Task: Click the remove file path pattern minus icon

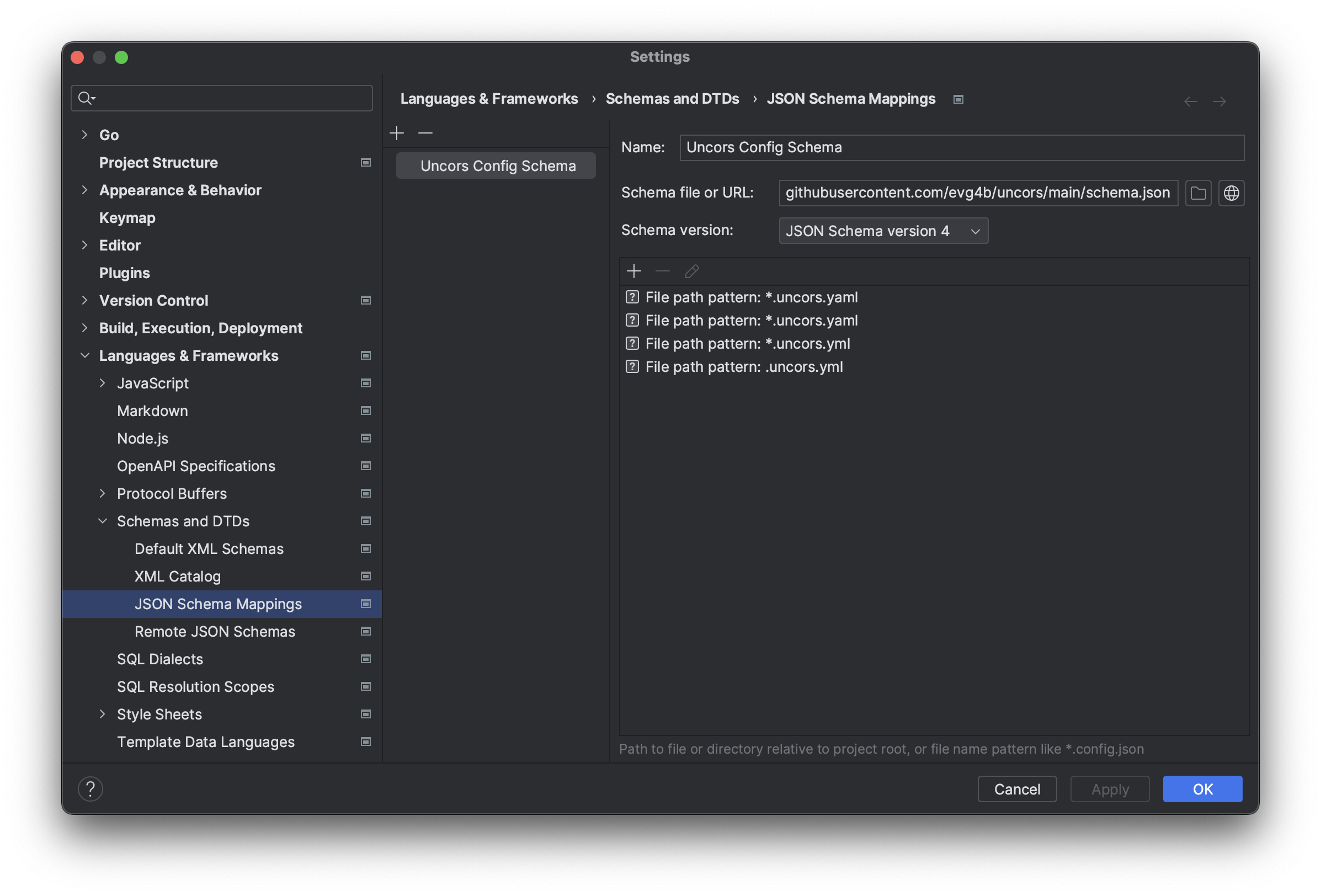Action: (661, 270)
